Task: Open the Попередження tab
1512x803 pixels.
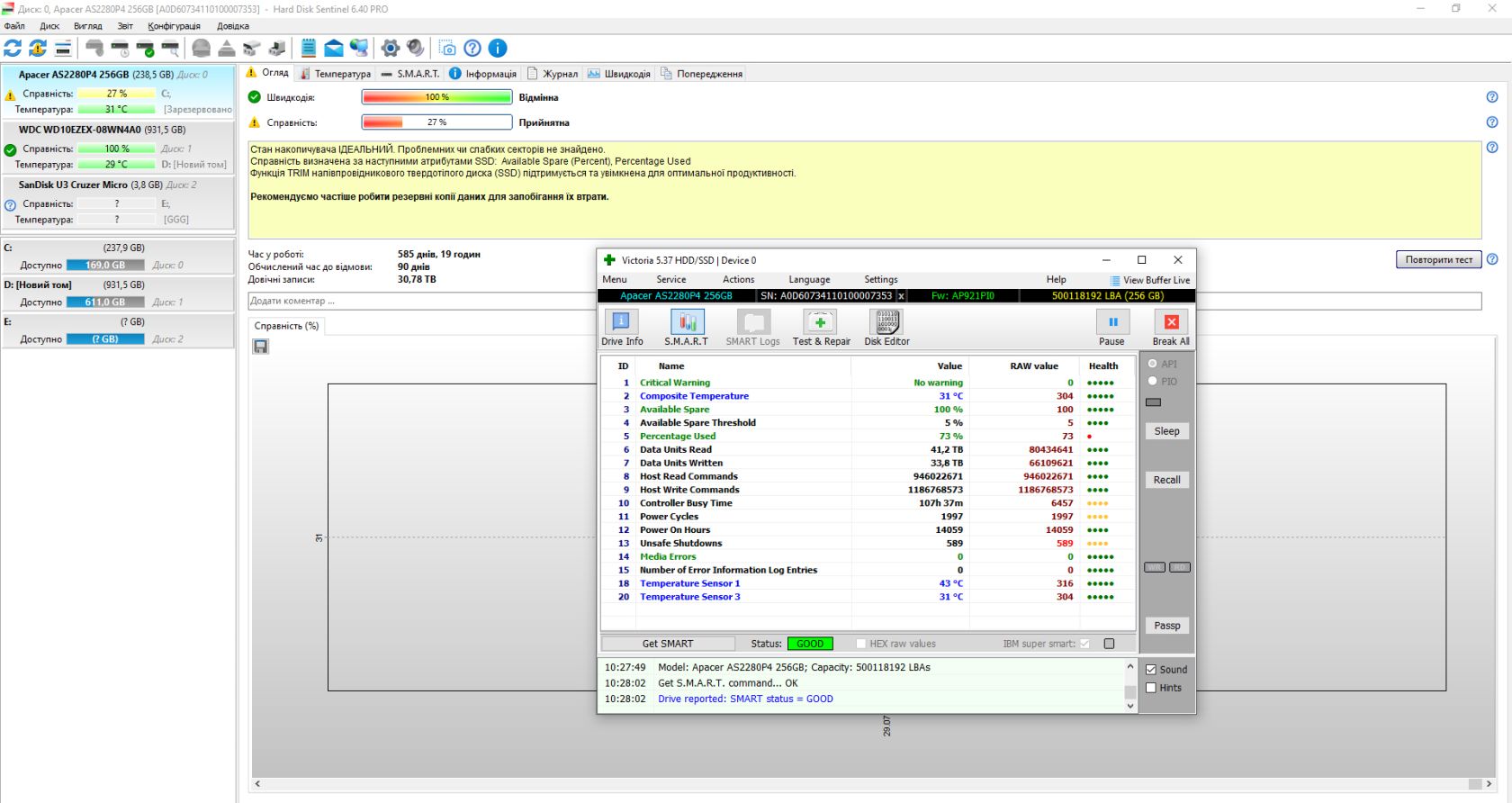Action: pos(702,74)
